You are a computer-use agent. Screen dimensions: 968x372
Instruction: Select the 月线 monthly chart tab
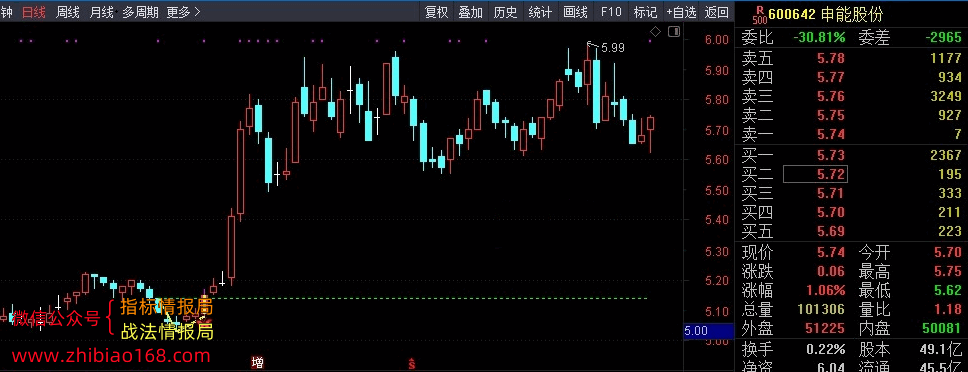tap(101, 12)
